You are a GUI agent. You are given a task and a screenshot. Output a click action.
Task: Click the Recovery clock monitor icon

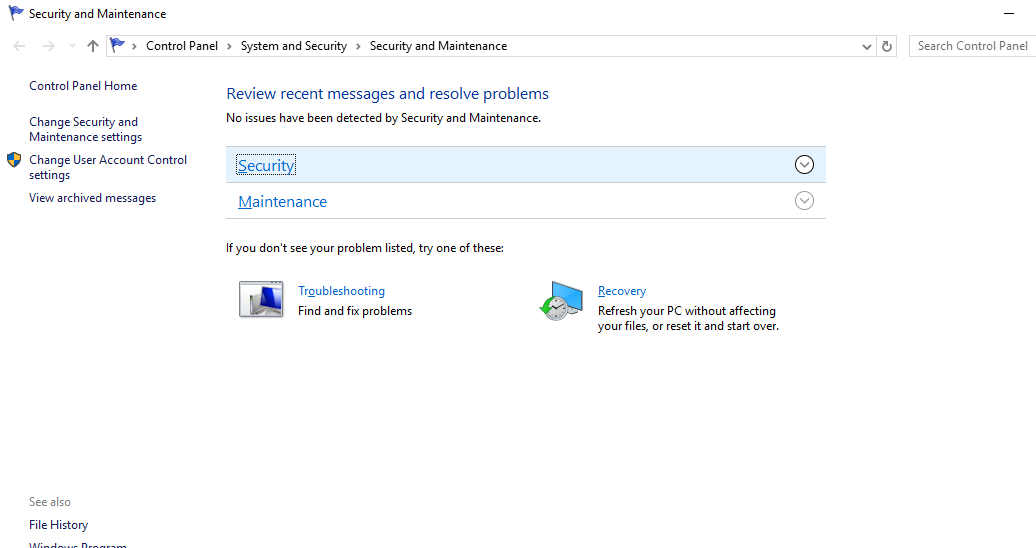click(x=561, y=301)
